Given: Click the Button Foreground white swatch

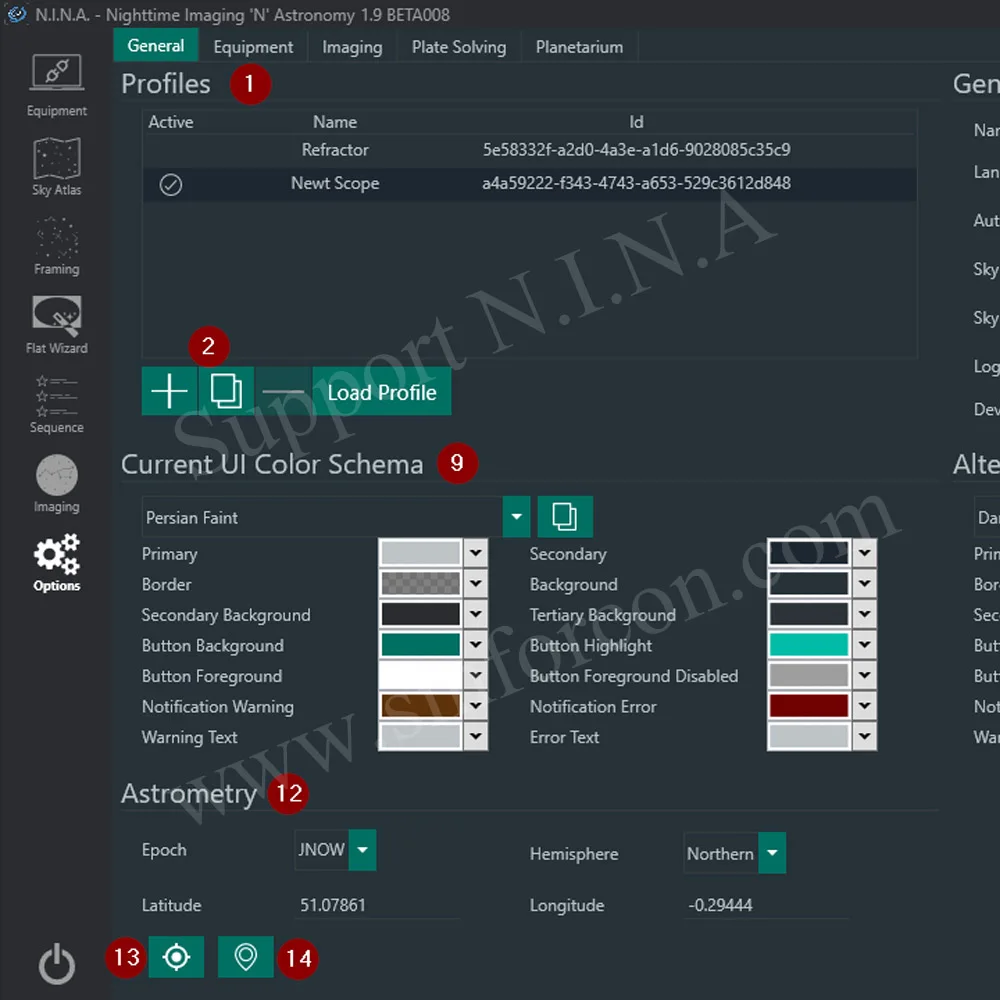Looking at the screenshot, I should click(x=420, y=675).
